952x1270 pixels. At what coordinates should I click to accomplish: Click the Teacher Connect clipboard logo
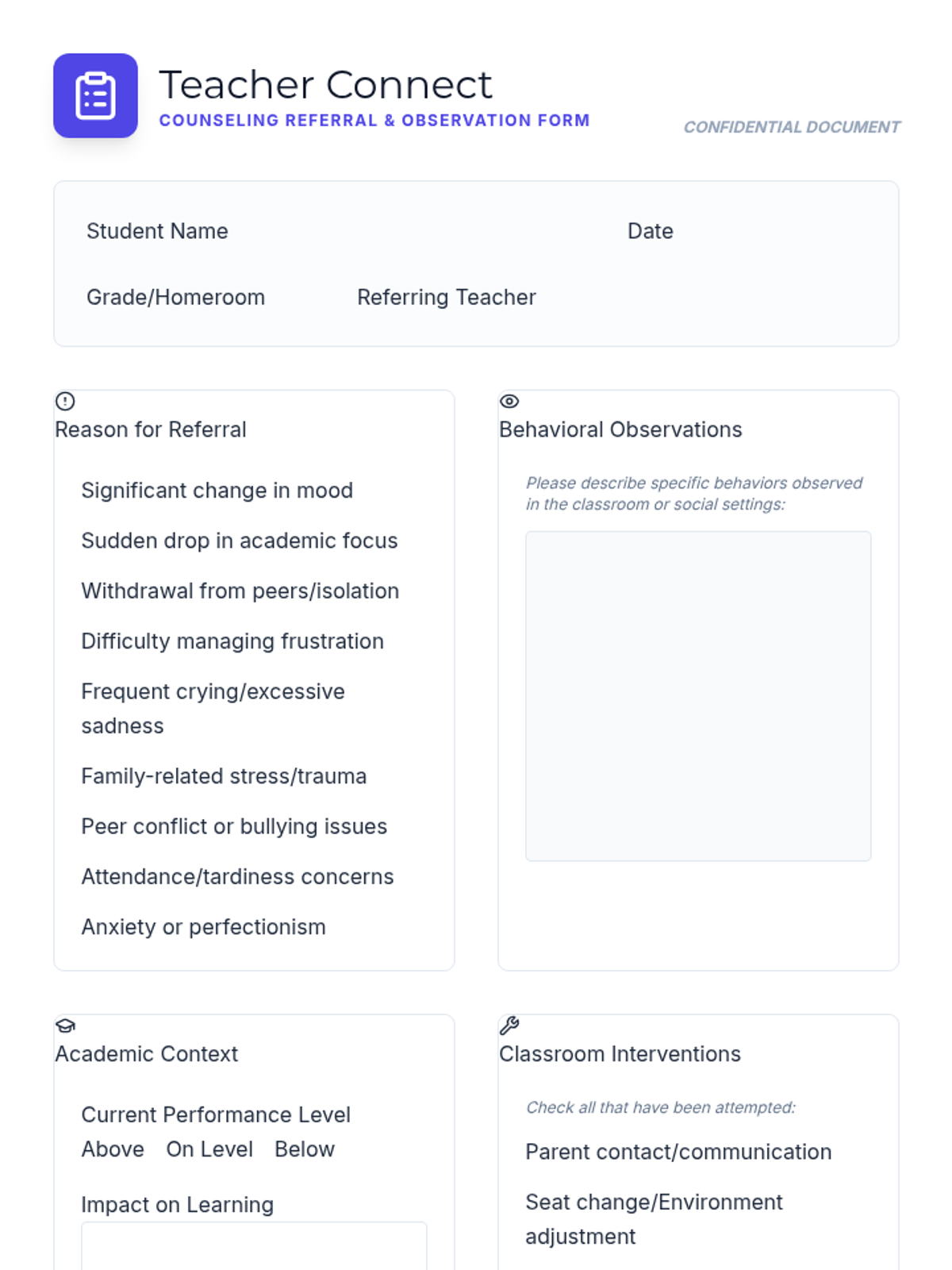[x=95, y=96]
